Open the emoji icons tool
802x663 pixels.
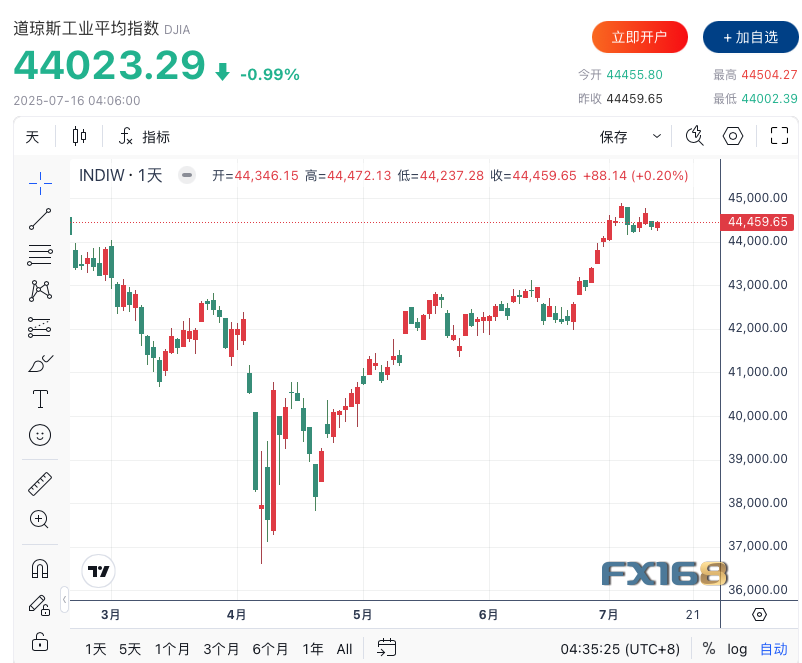pyautogui.click(x=40, y=435)
